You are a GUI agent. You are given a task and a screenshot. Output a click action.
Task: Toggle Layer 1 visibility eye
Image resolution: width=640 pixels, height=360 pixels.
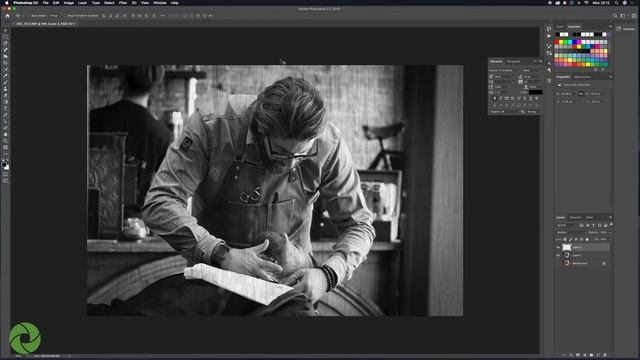558,256
